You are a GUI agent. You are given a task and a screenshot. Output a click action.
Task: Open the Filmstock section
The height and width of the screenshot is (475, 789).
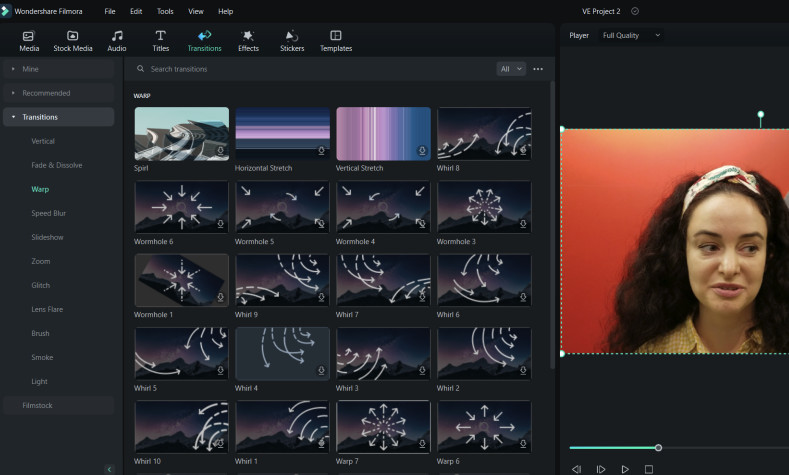58,405
